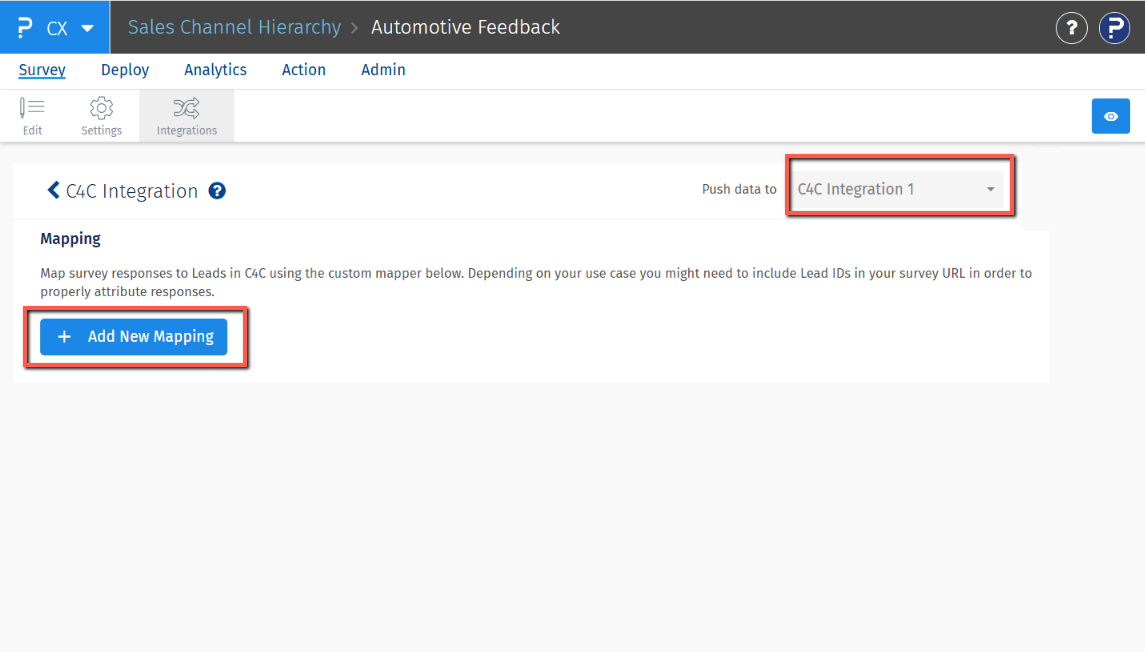Click the Mapping section heading
This screenshot has width=1145, height=652.
(70, 239)
